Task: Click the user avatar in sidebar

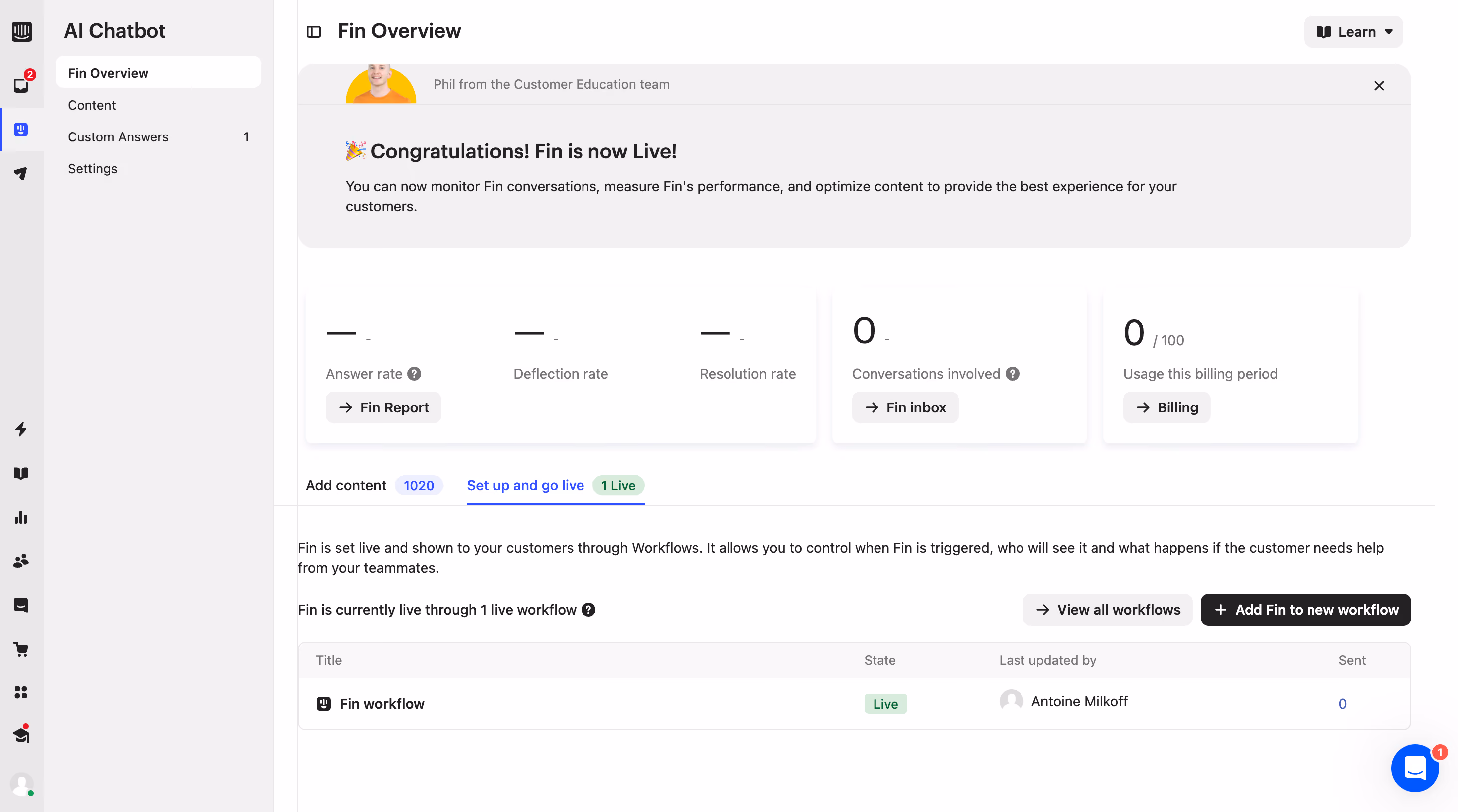Action: click(21, 785)
